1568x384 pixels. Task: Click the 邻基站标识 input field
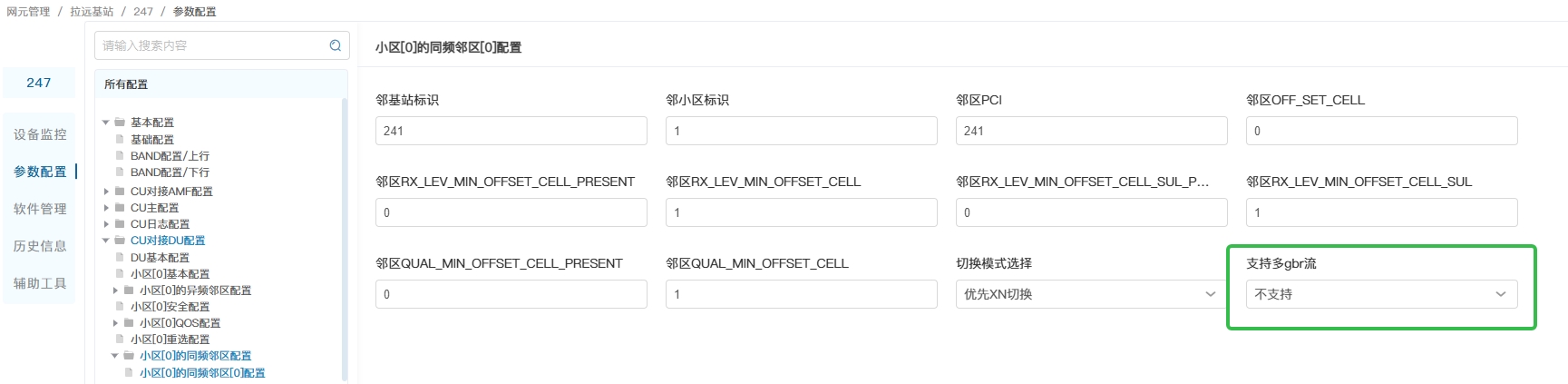511,131
